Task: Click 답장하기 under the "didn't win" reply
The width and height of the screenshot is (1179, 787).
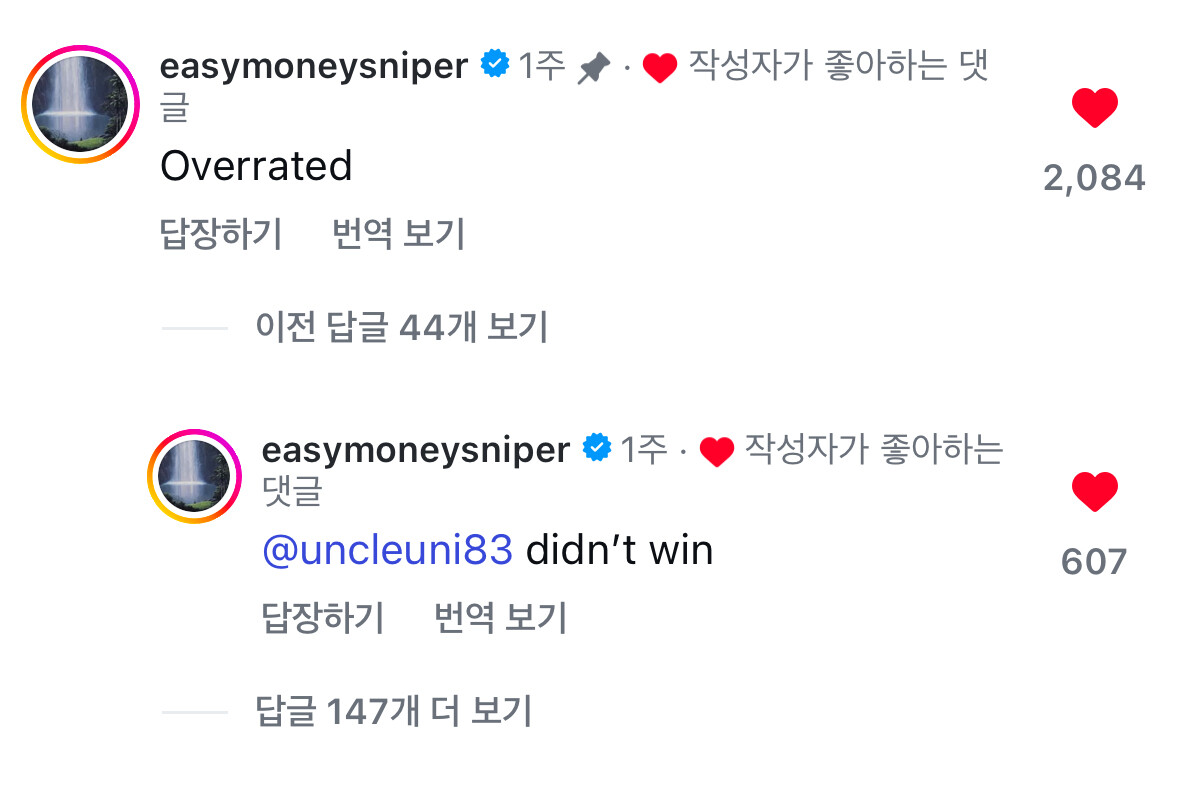Action: 323,618
